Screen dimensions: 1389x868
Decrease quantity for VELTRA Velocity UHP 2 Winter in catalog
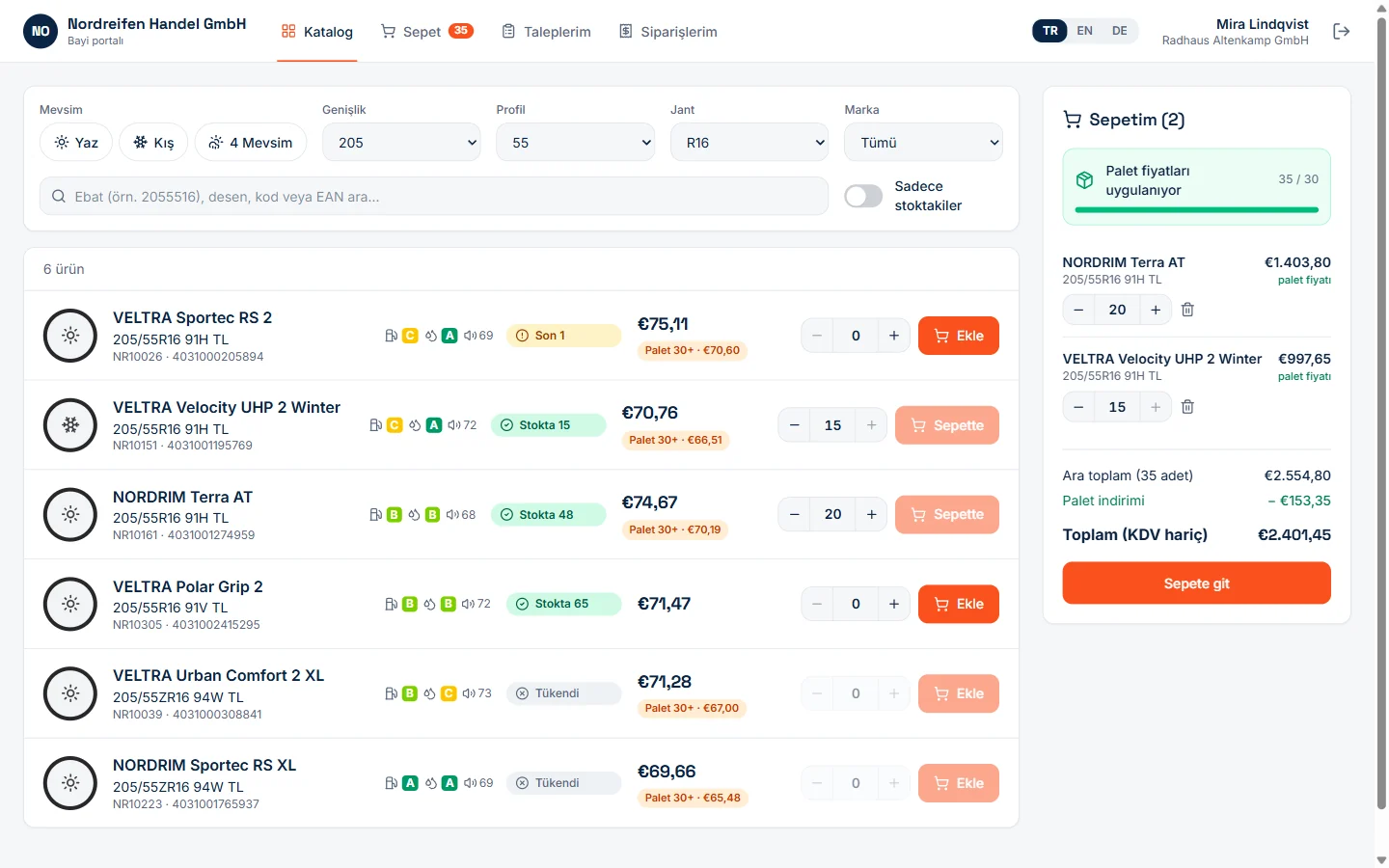(794, 425)
